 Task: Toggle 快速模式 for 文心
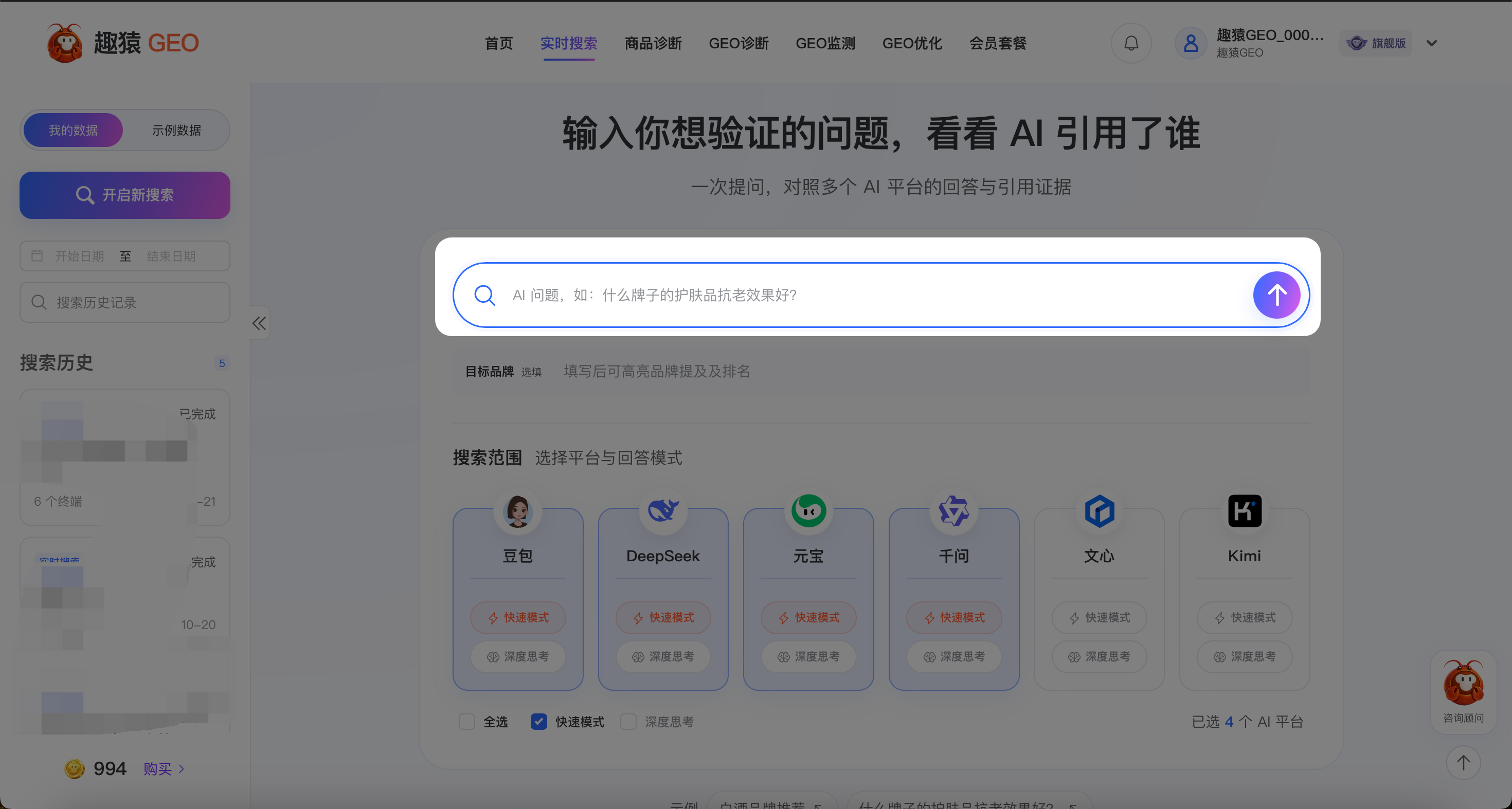pos(1100,618)
